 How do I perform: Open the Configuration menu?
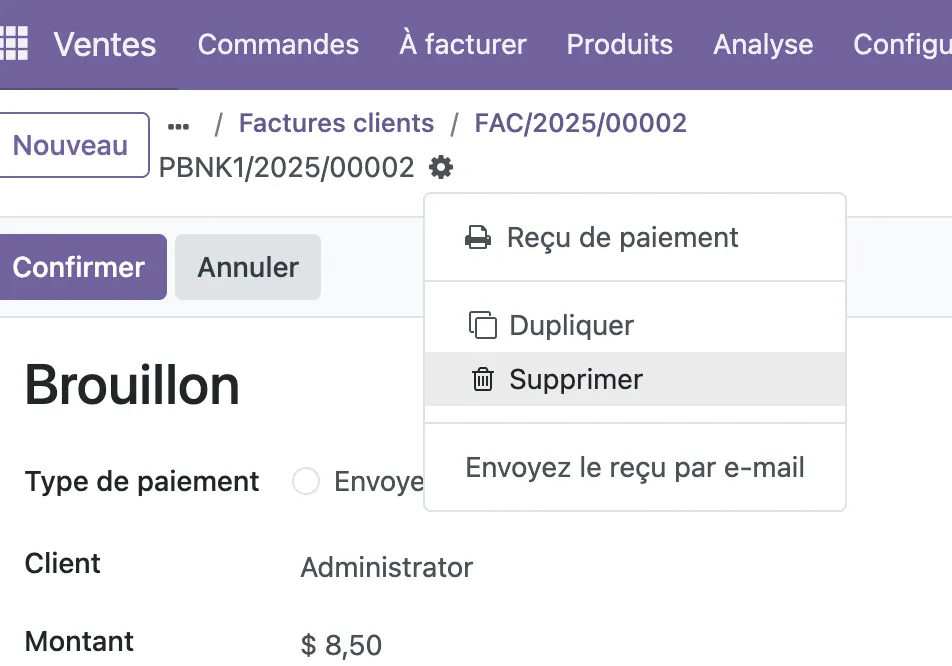click(x=902, y=44)
